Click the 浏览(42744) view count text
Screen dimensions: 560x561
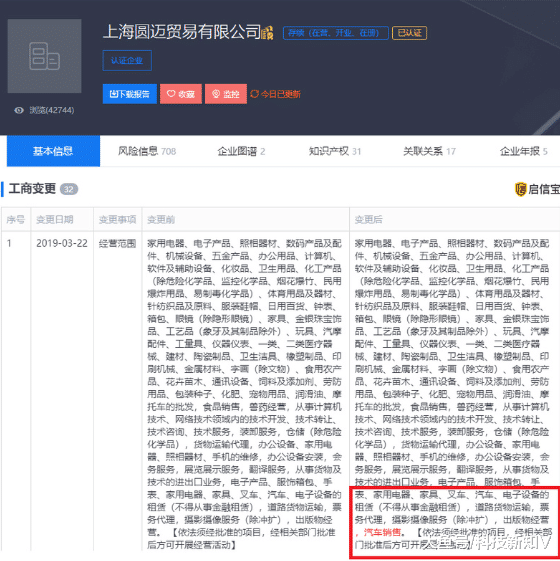[x=52, y=110]
